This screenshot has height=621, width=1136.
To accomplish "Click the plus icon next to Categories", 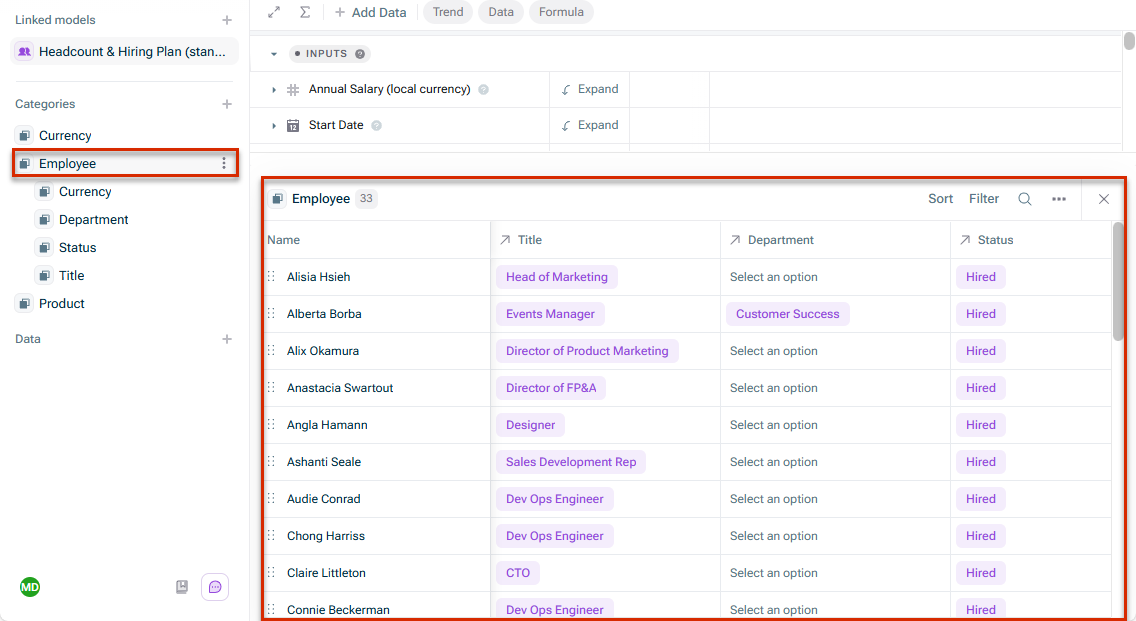I will click(x=227, y=104).
